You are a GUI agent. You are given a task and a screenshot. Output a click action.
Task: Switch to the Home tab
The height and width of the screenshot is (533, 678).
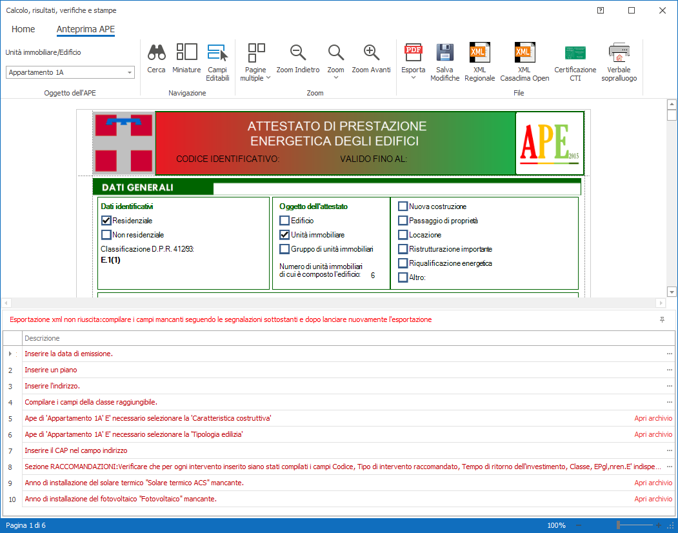coord(23,29)
